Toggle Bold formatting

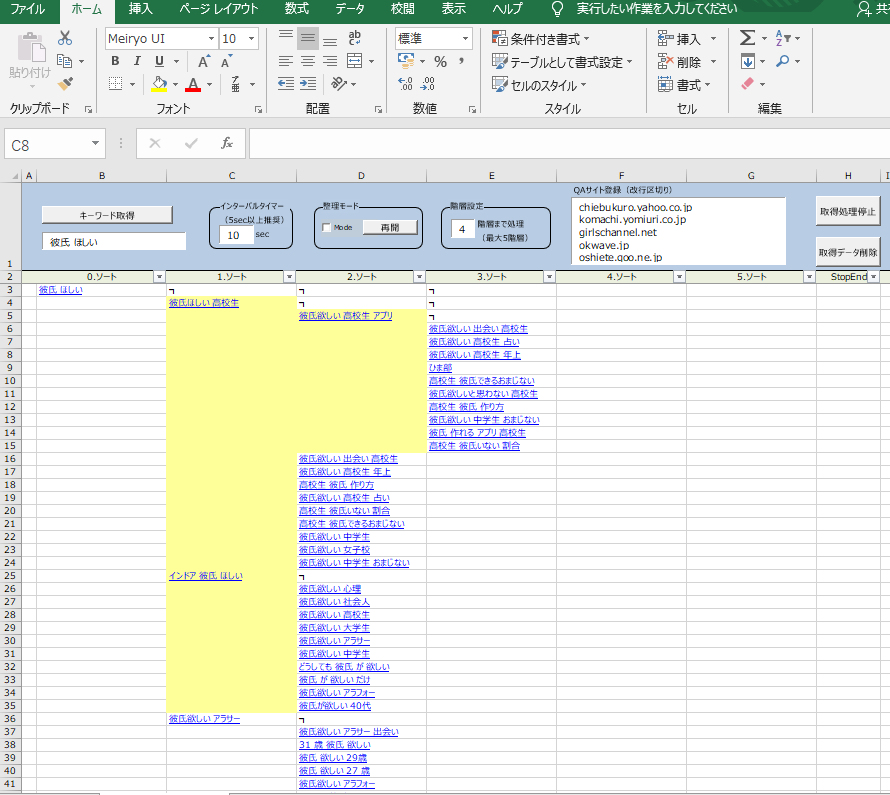[x=115, y=61]
